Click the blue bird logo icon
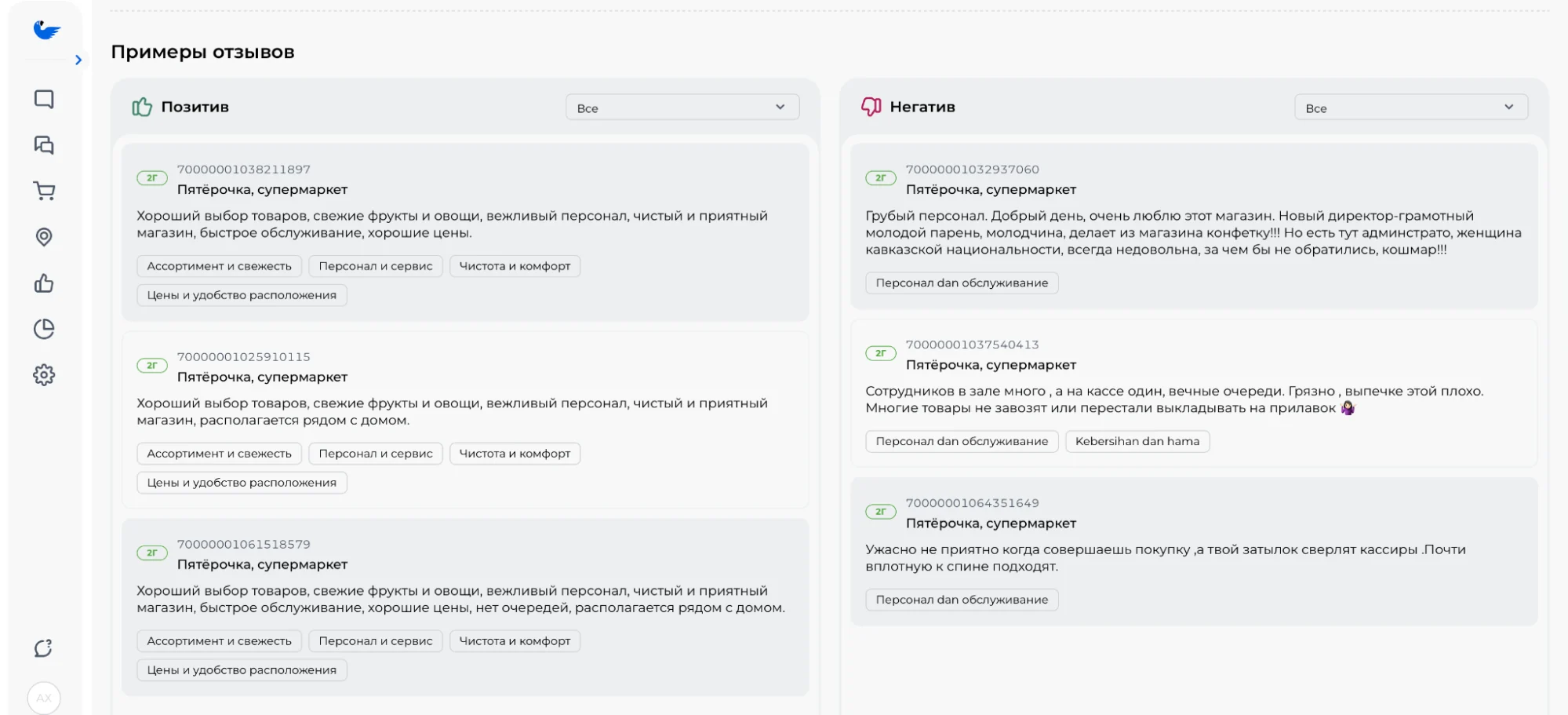This screenshot has width=1568, height=715. (46, 30)
